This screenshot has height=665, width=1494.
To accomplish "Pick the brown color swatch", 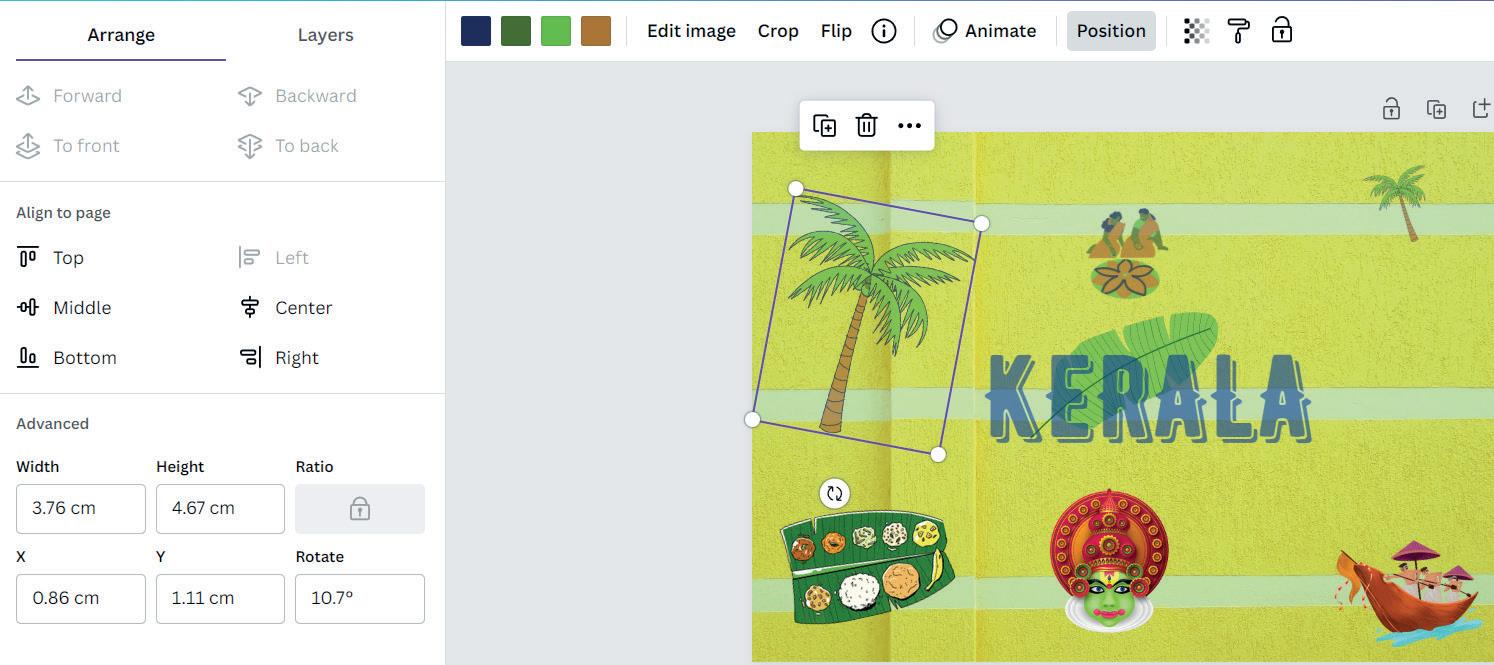I will coord(596,31).
